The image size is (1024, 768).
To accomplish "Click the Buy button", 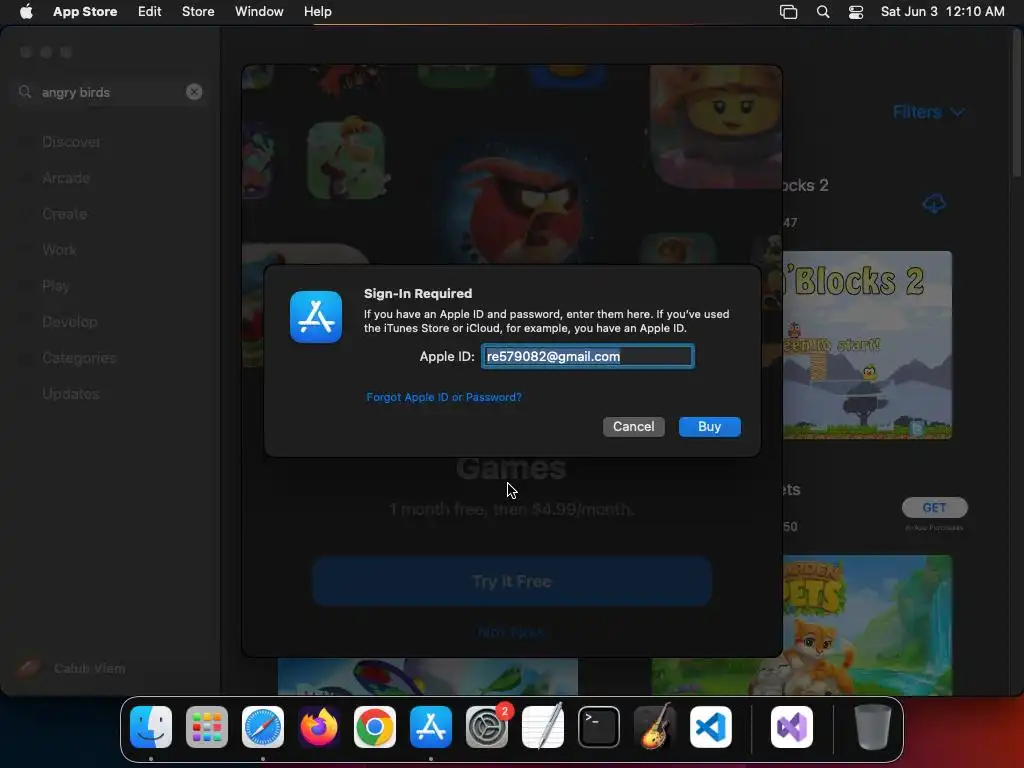I will [x=710, y=426].
